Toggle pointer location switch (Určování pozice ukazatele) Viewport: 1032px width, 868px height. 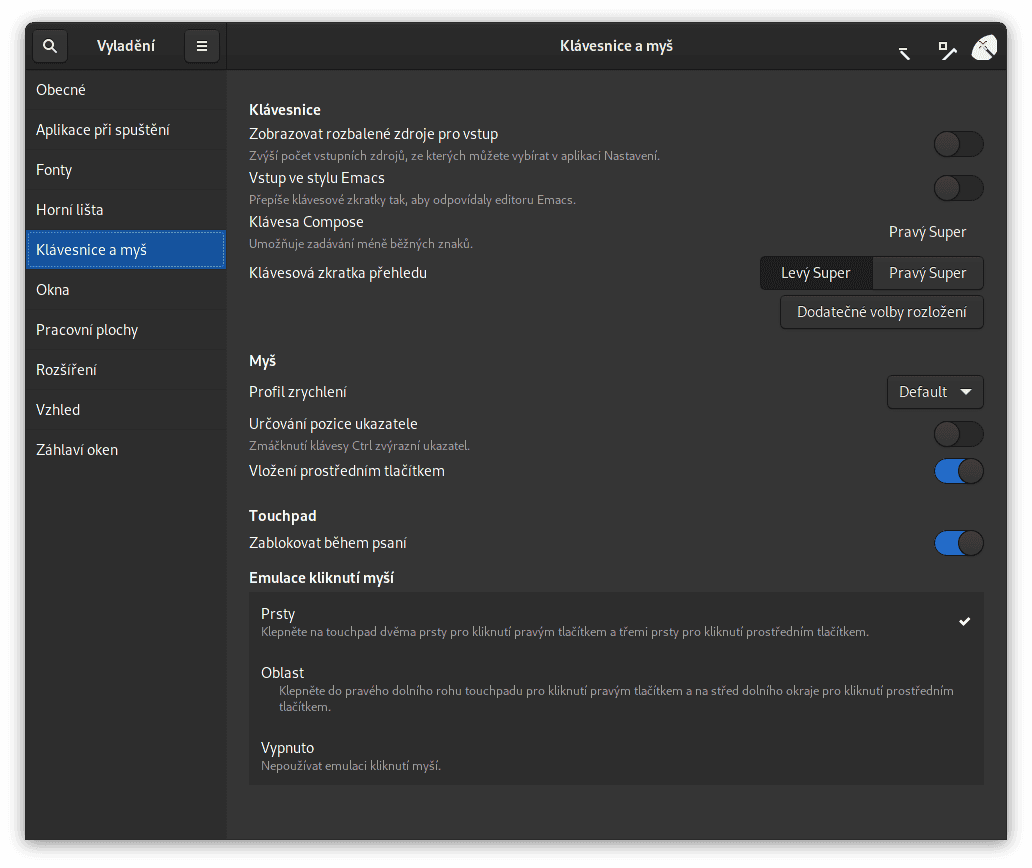click(958, 434)
